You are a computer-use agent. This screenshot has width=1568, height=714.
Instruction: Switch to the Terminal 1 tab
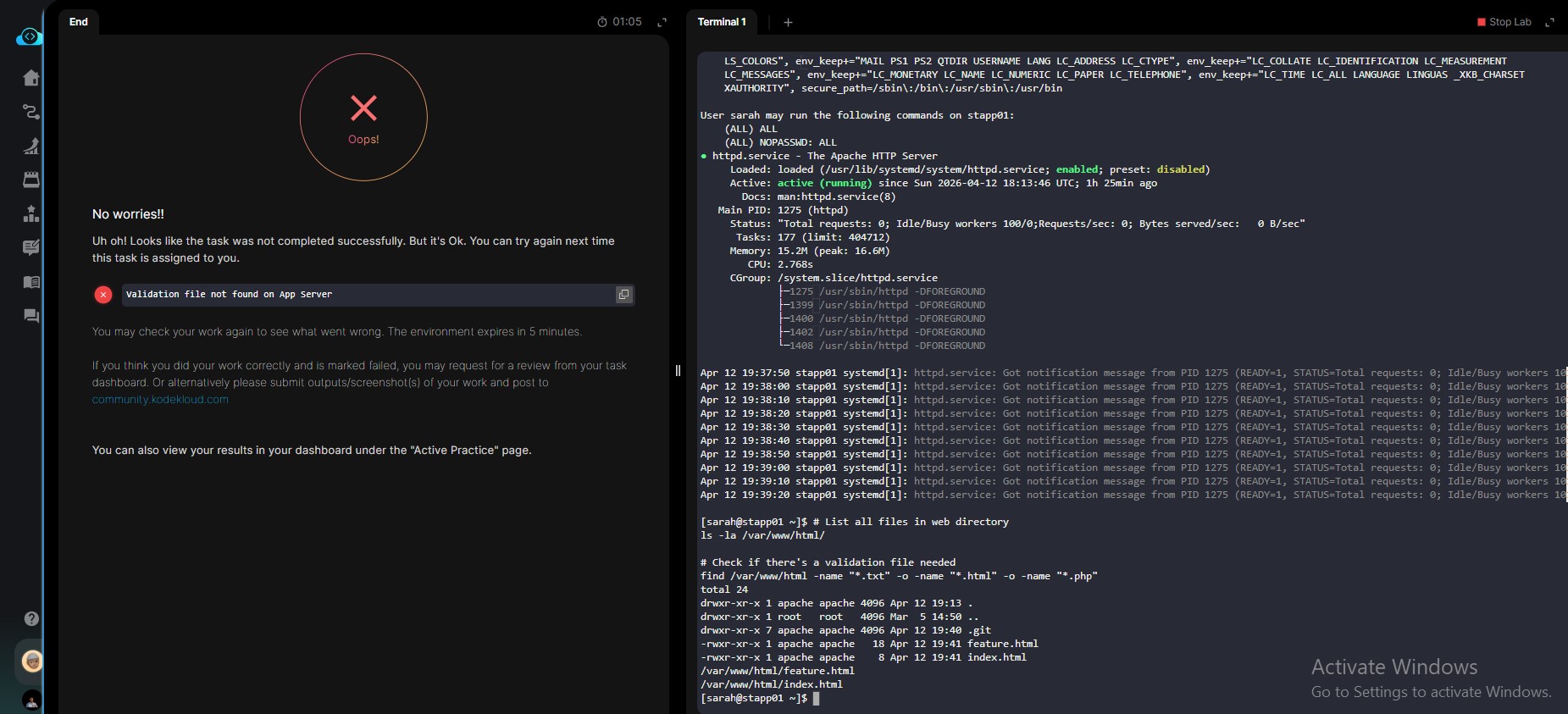point(722,22)
